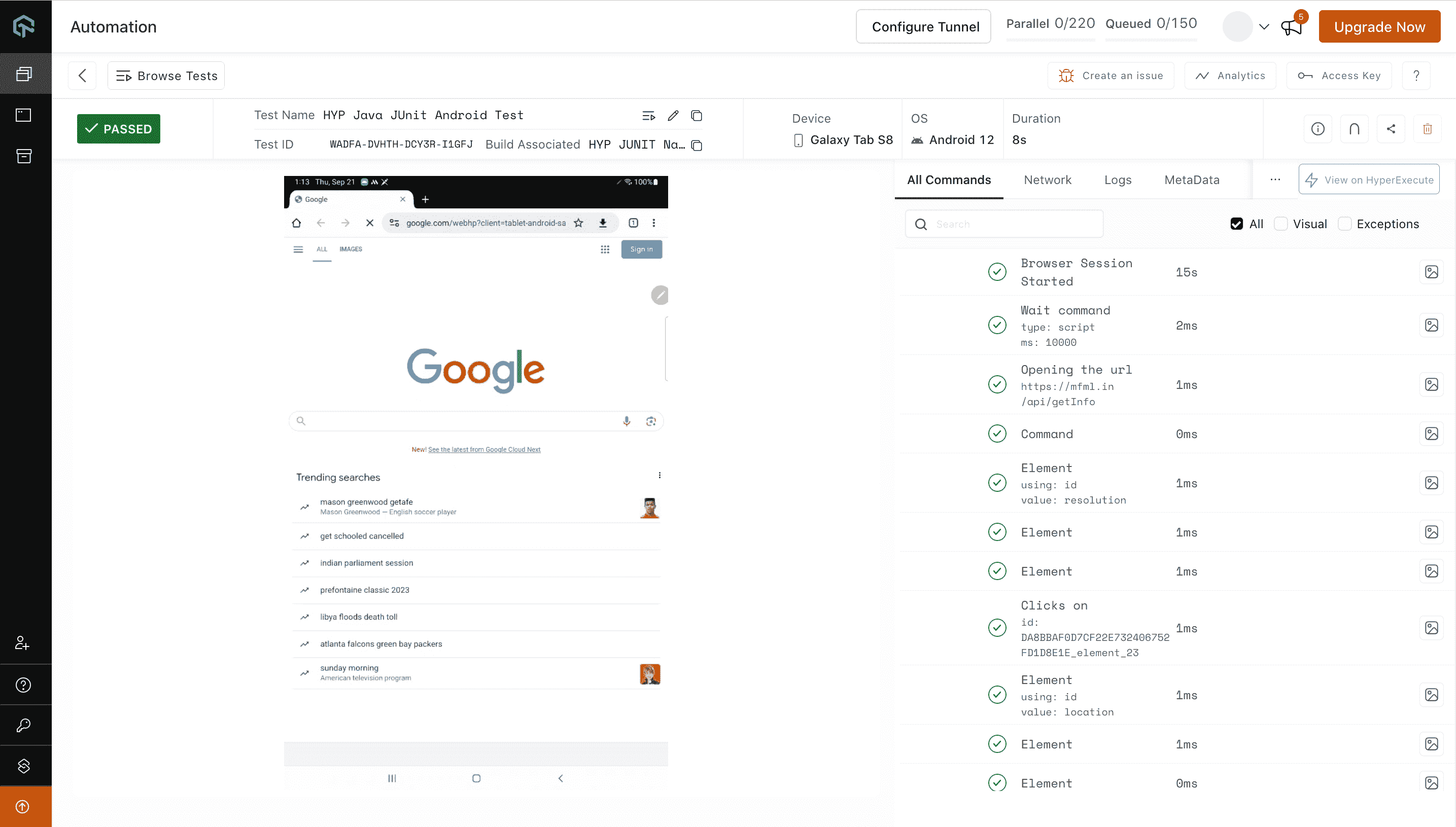The height and width of the screenshot is (827, 1456).
Task: Click the edit pencil icon for test name
Action: pos(673,115)
